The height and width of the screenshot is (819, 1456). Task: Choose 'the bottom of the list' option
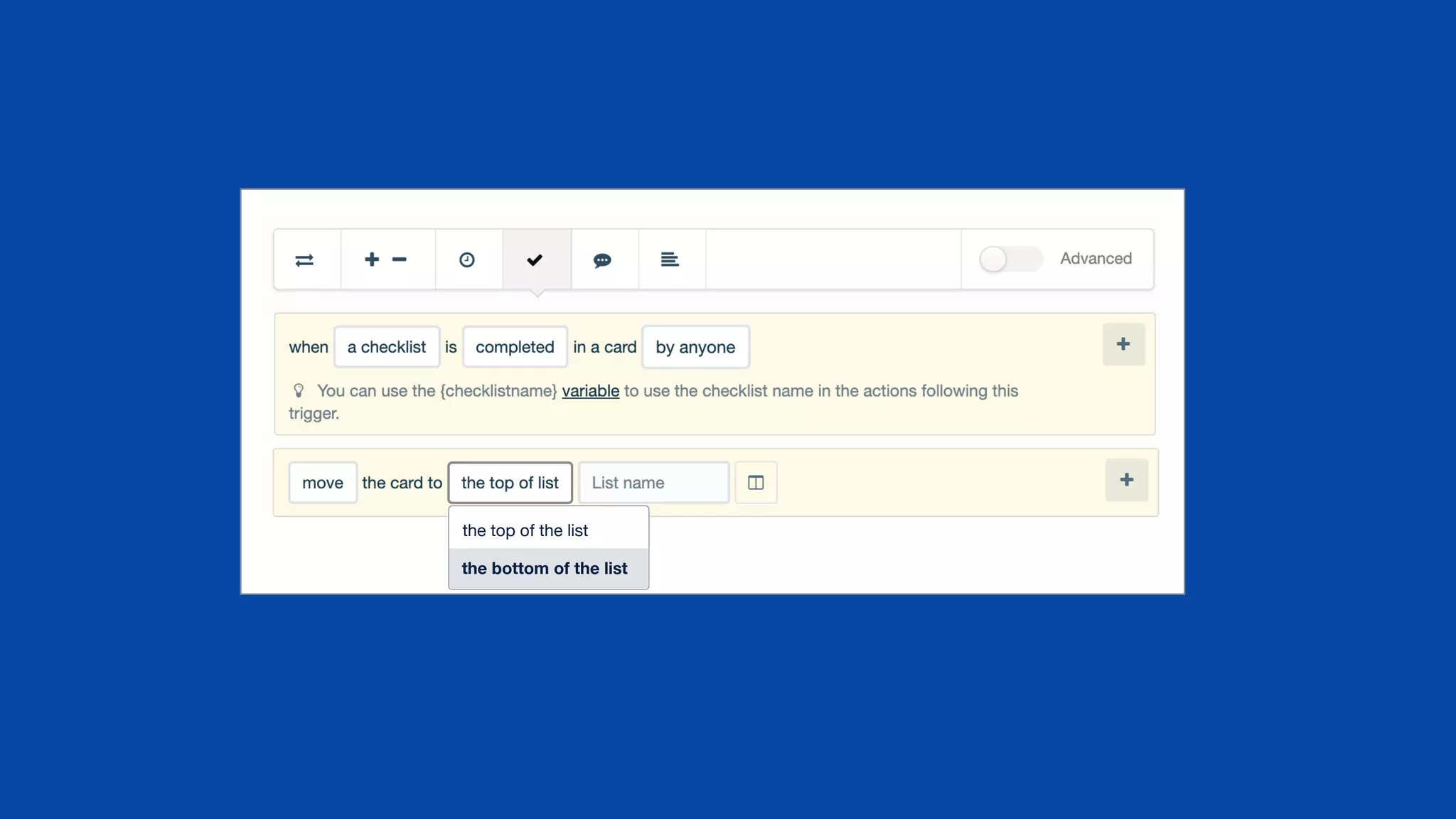545,568
